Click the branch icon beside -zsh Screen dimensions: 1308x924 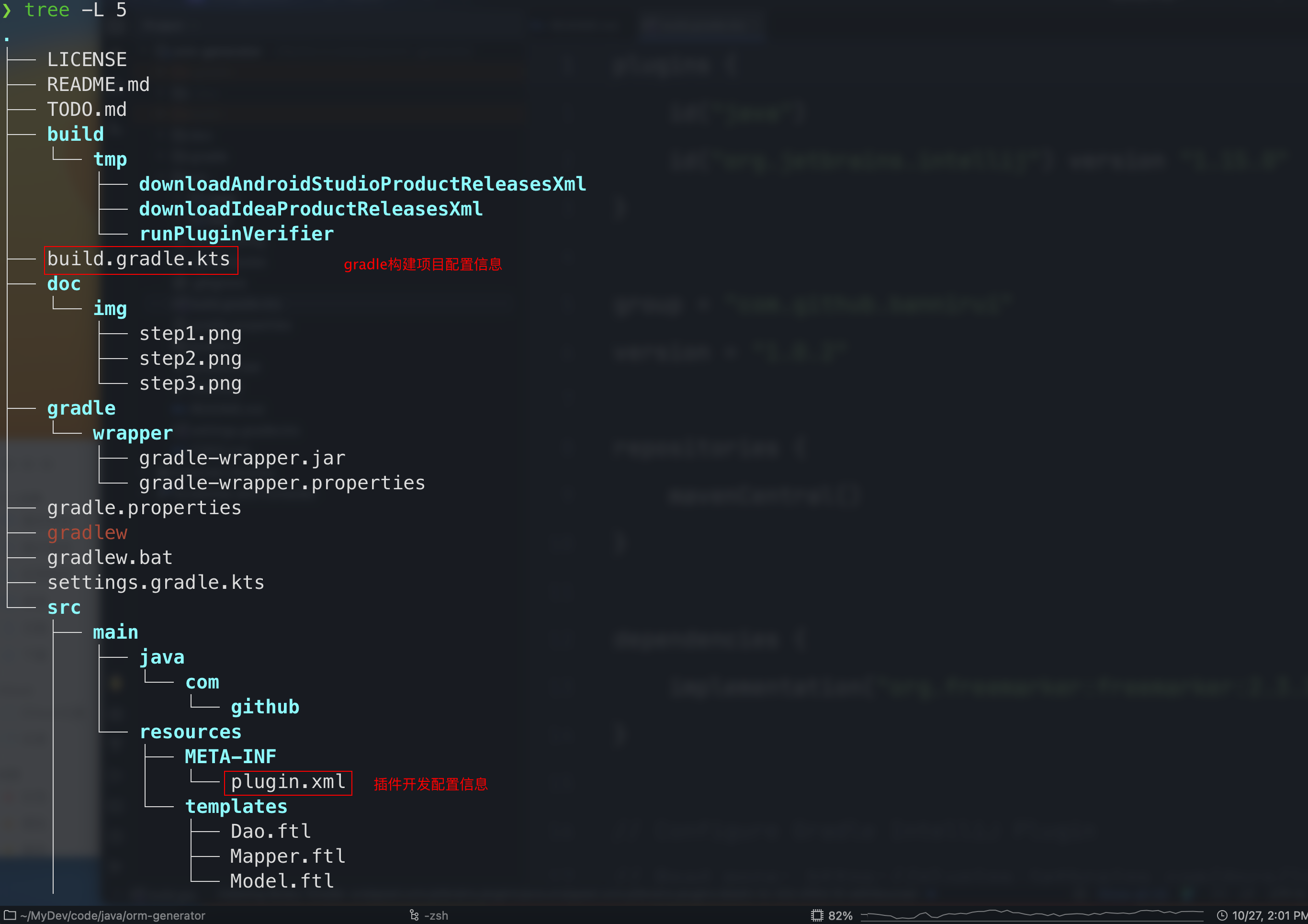(x=414, y=915)
